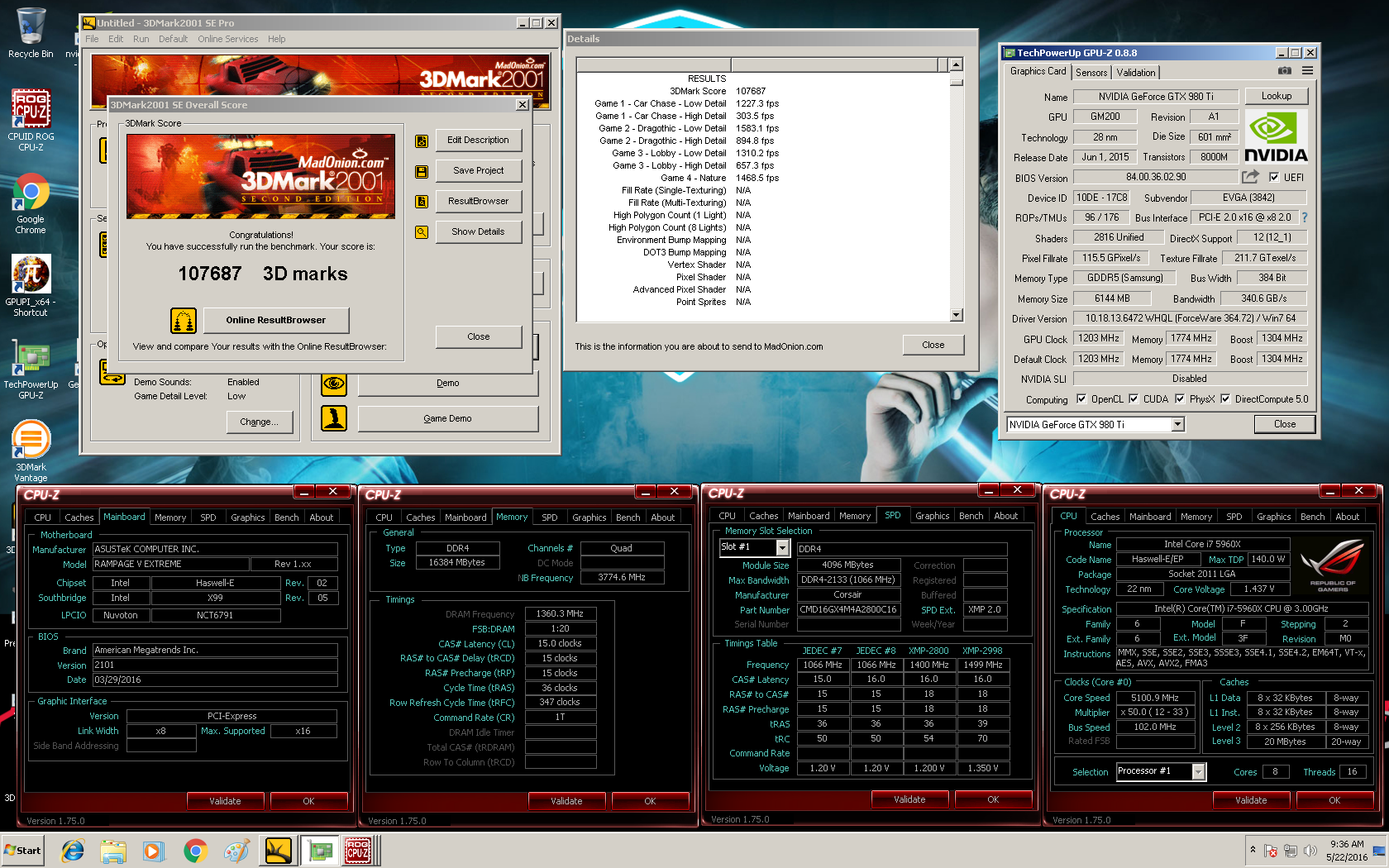
Task: Select Bench tab in the SPD CPU-Z window
Action: tap(971, 516)
